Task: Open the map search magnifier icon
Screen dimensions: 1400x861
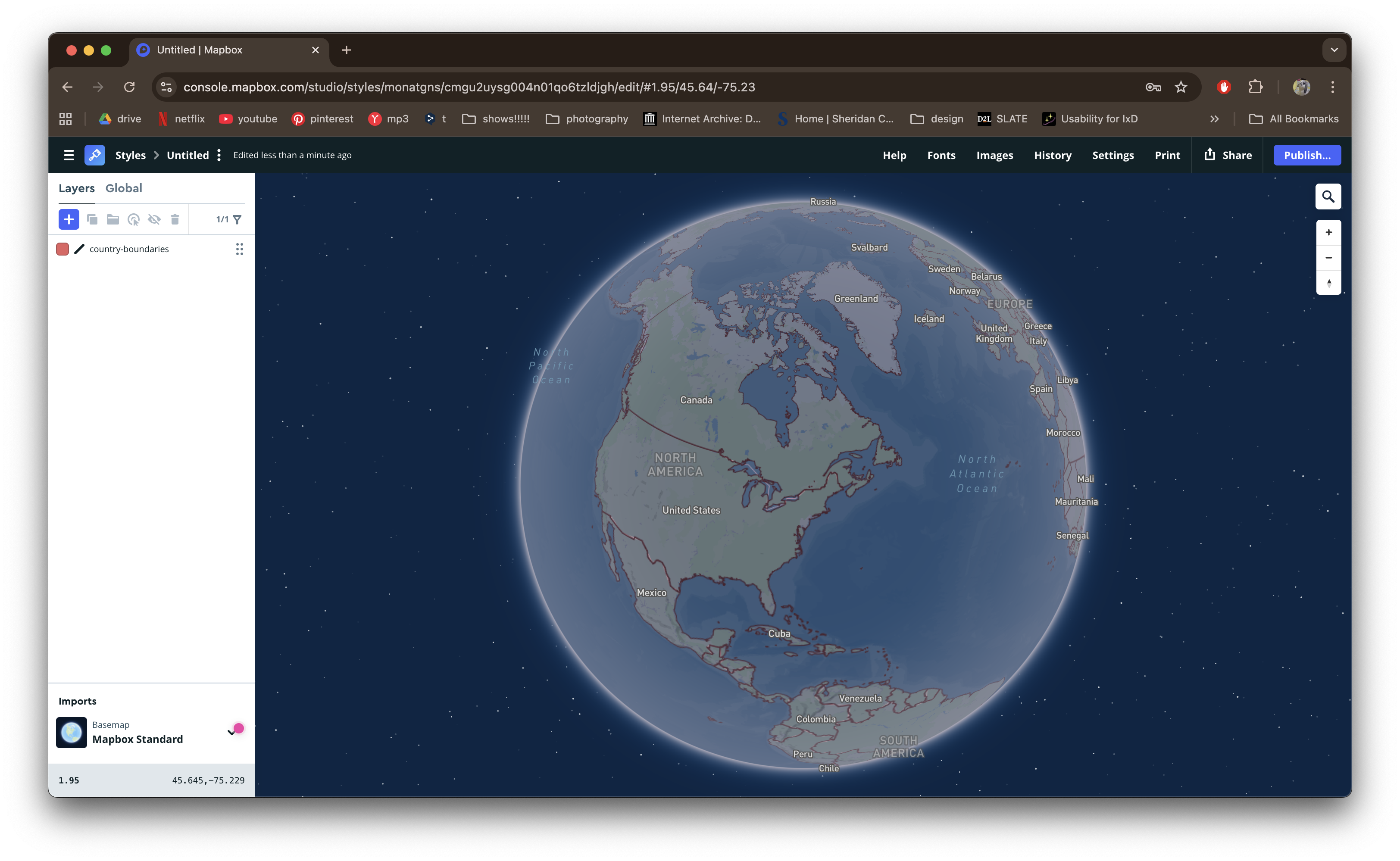Action: point(1328,196)
